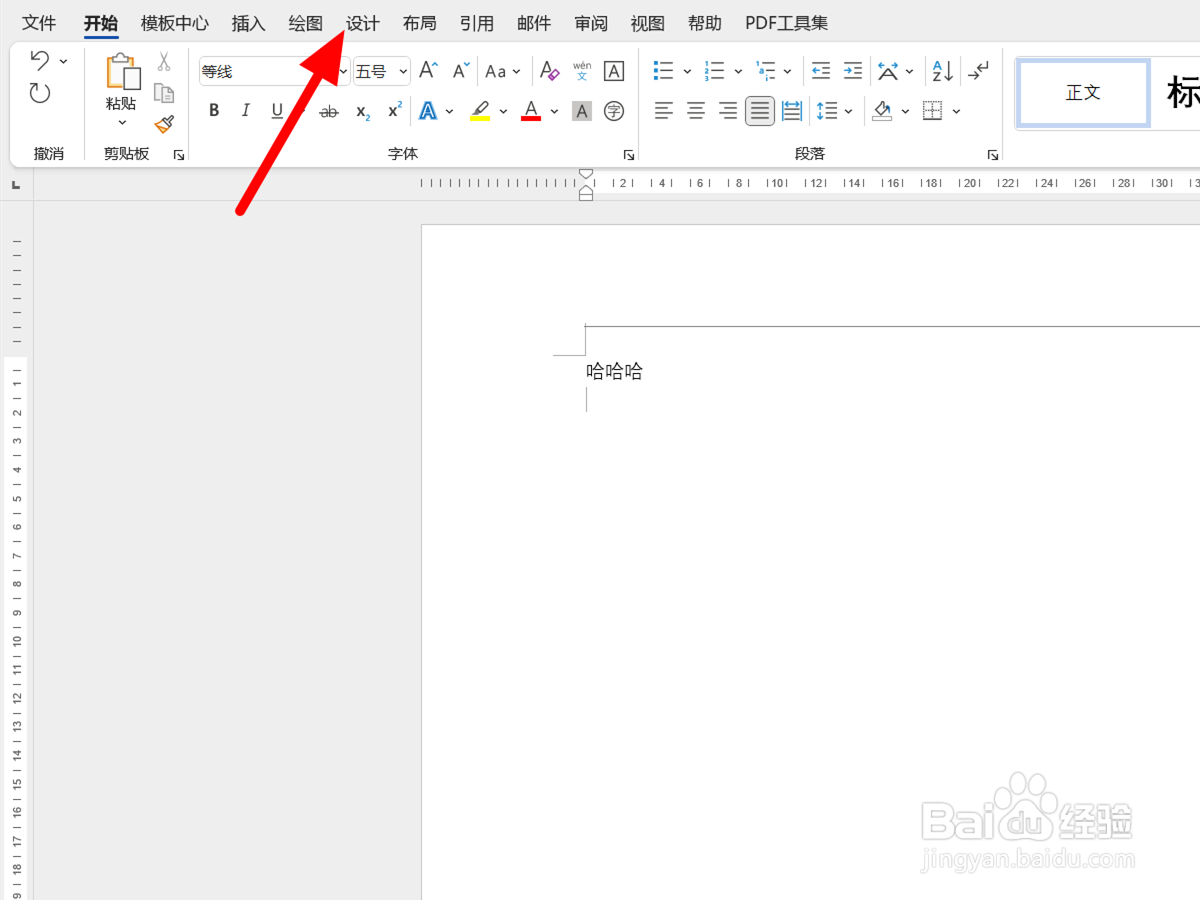Open the multilevel list dropdown arrow
This screenshot has width=1200, height=900.
(x=788, y=72)
